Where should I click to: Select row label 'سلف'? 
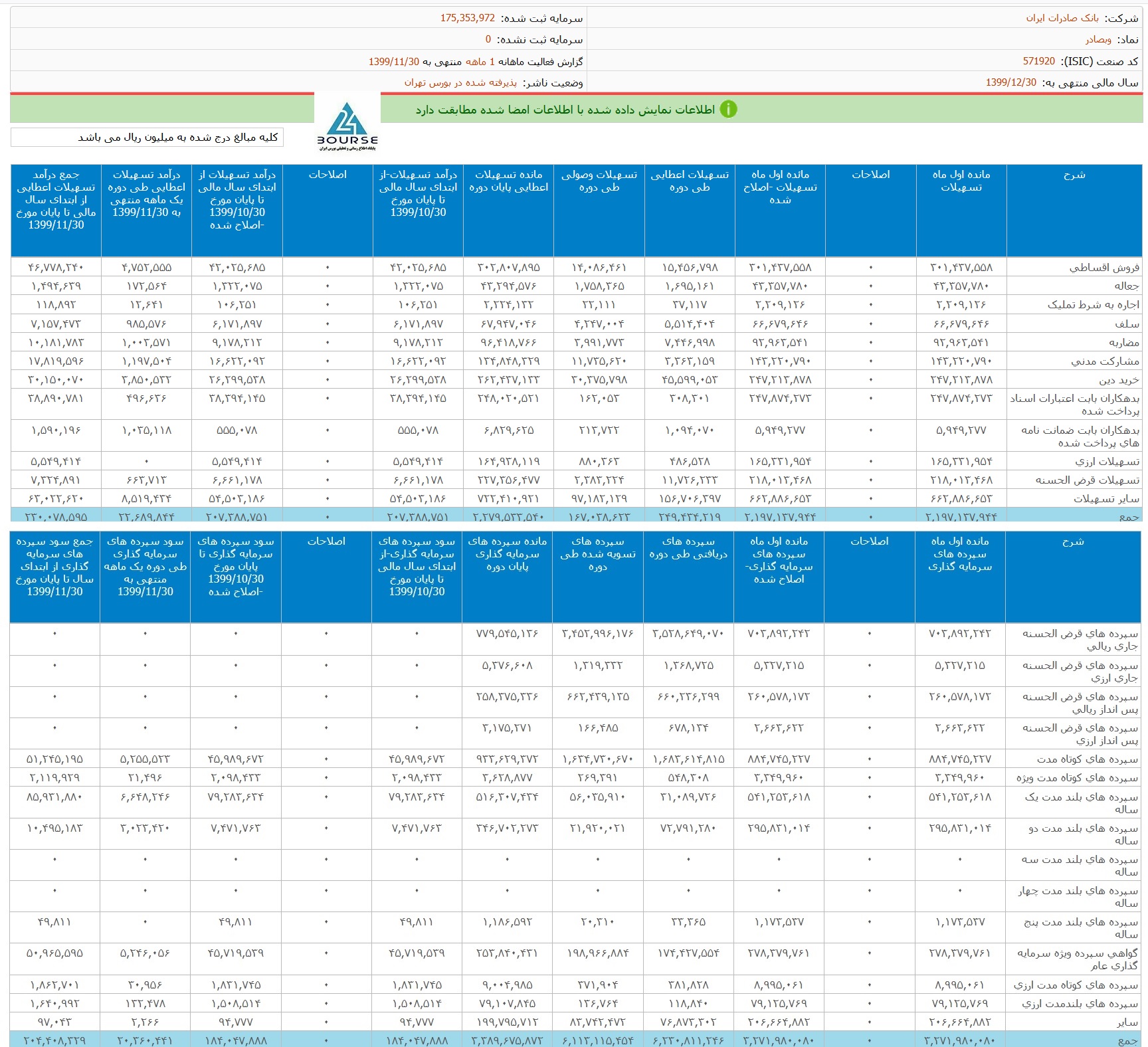click(1127, 324)
